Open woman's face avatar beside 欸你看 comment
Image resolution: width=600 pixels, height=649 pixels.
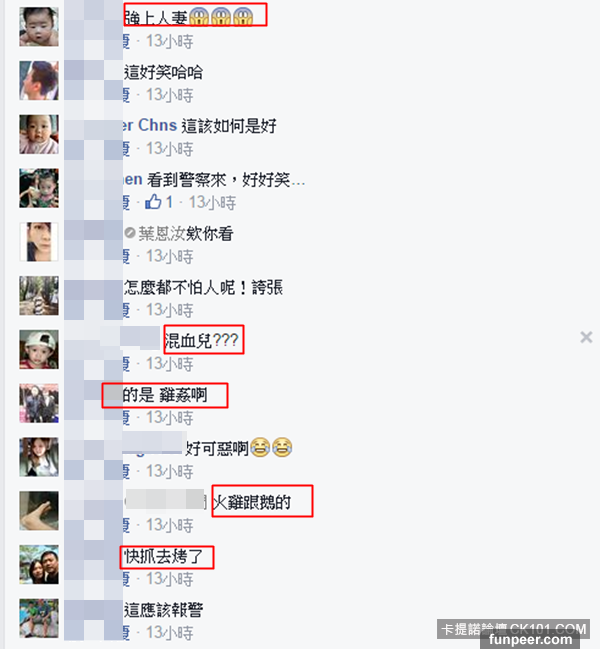[x=39, y=242]
